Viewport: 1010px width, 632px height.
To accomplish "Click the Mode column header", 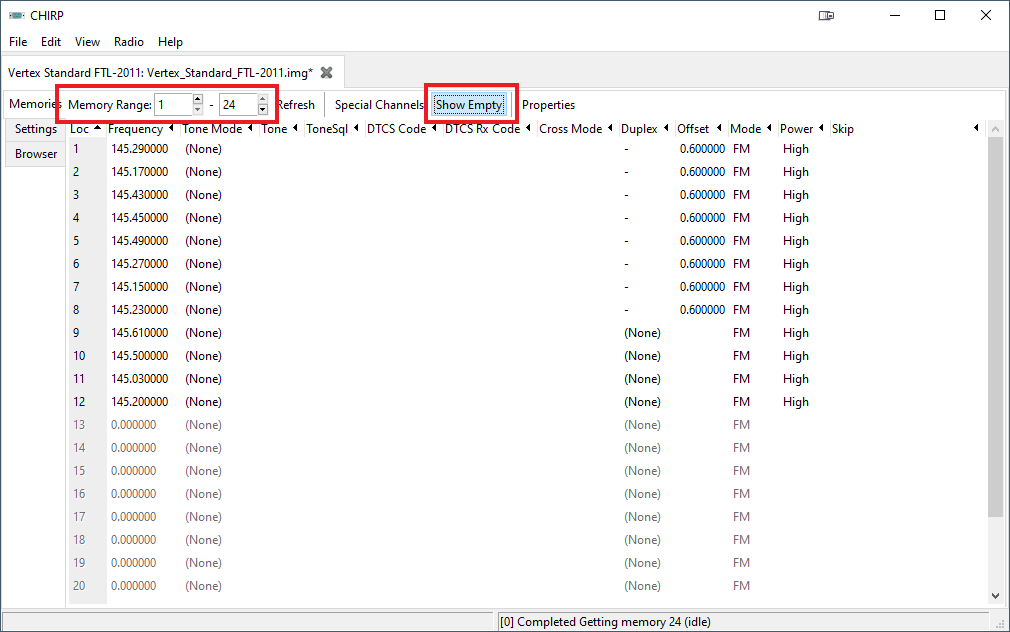I will point(751,129).
